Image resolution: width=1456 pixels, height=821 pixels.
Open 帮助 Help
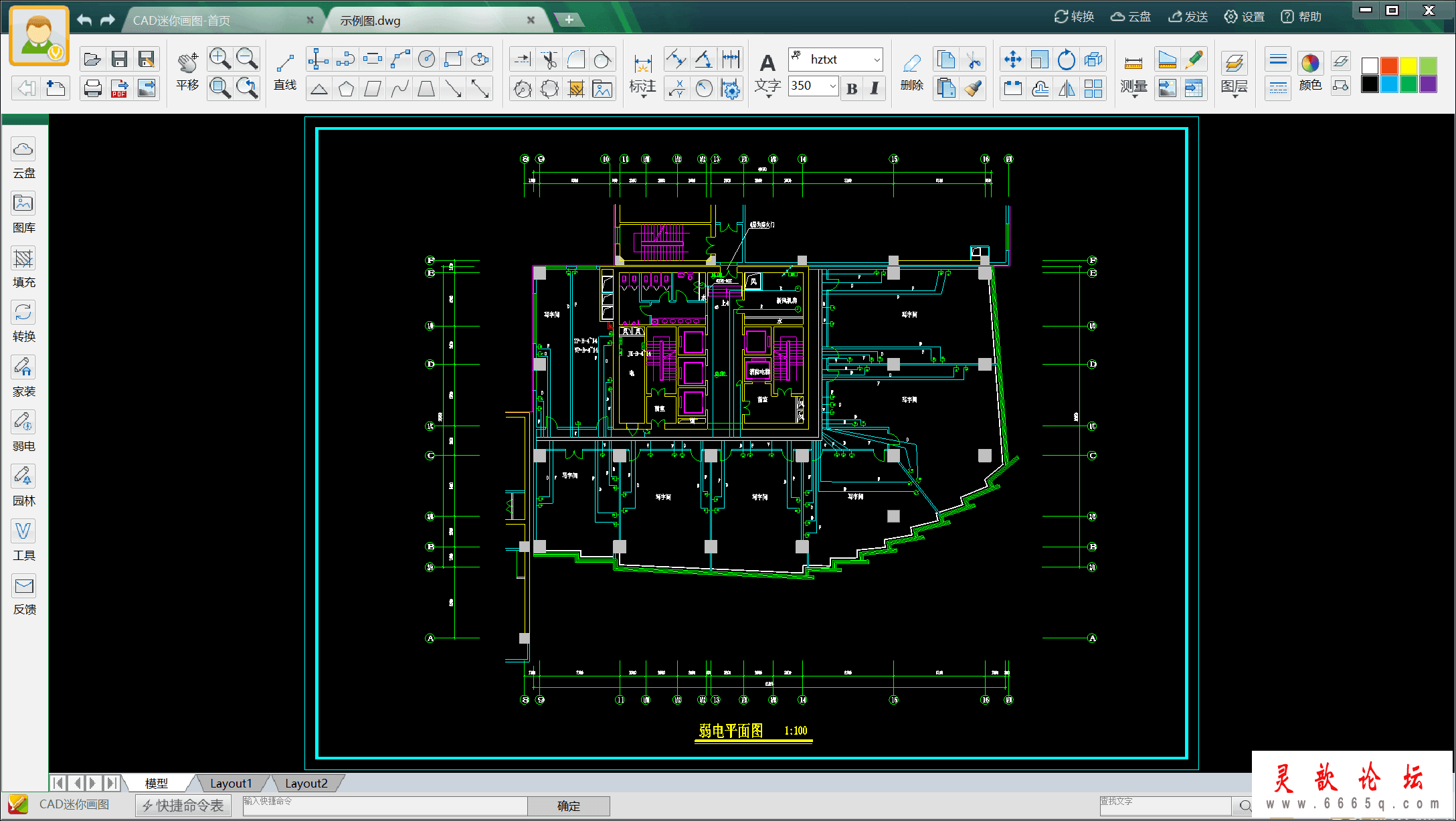(x=1301, y=17)
